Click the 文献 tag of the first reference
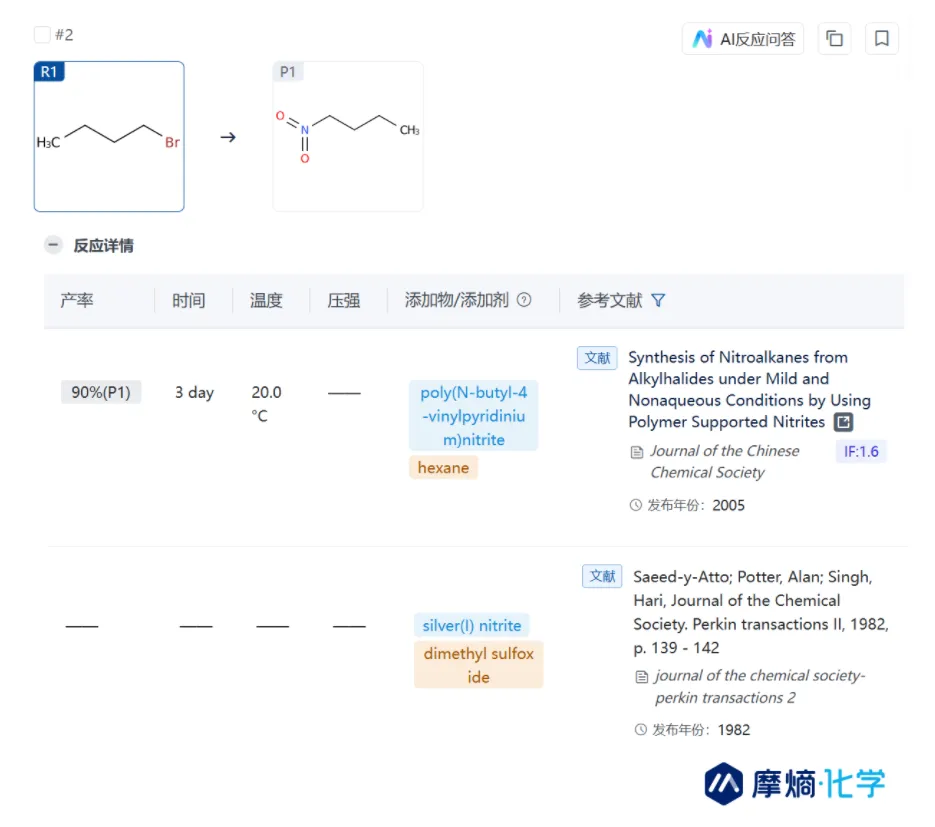Image resolution: width=935 pixels, height=827 pixels. point(597,358)
